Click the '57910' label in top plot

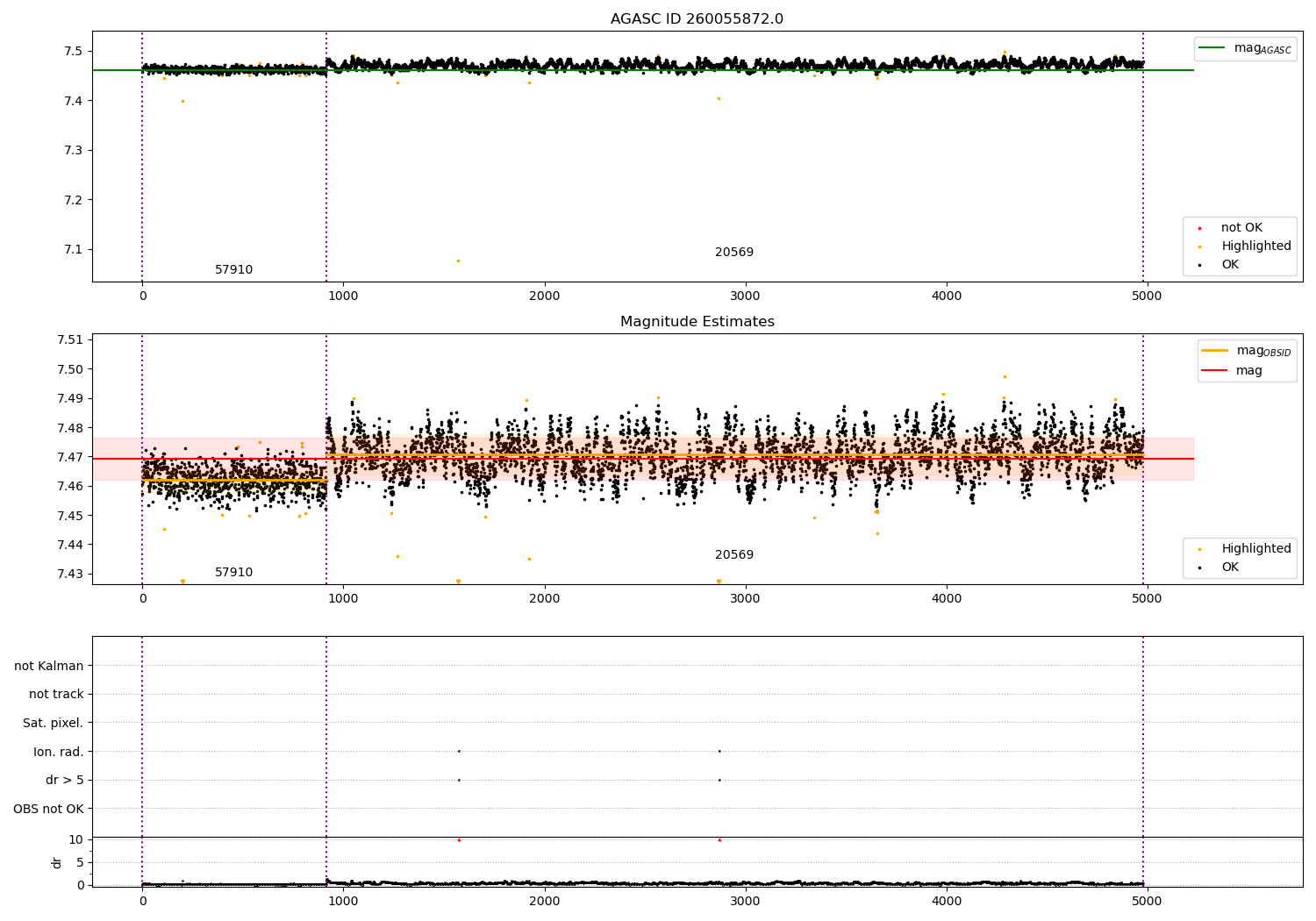pos(233,270)
